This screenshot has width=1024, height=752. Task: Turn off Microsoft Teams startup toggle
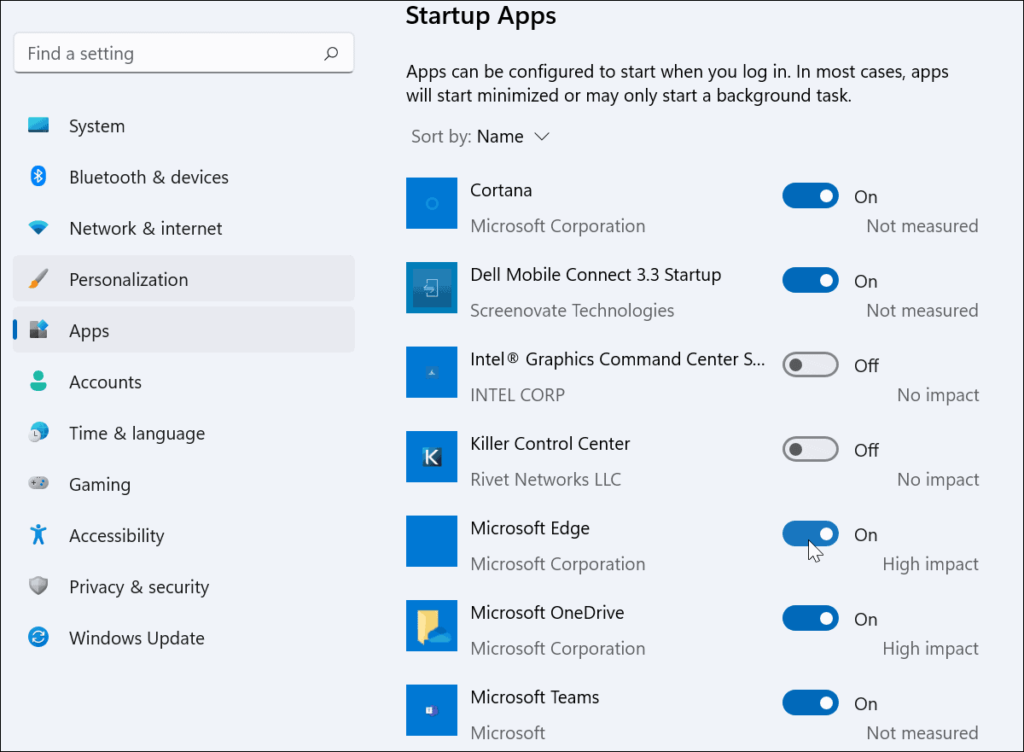pyautogui.click(x=810, y=703)
